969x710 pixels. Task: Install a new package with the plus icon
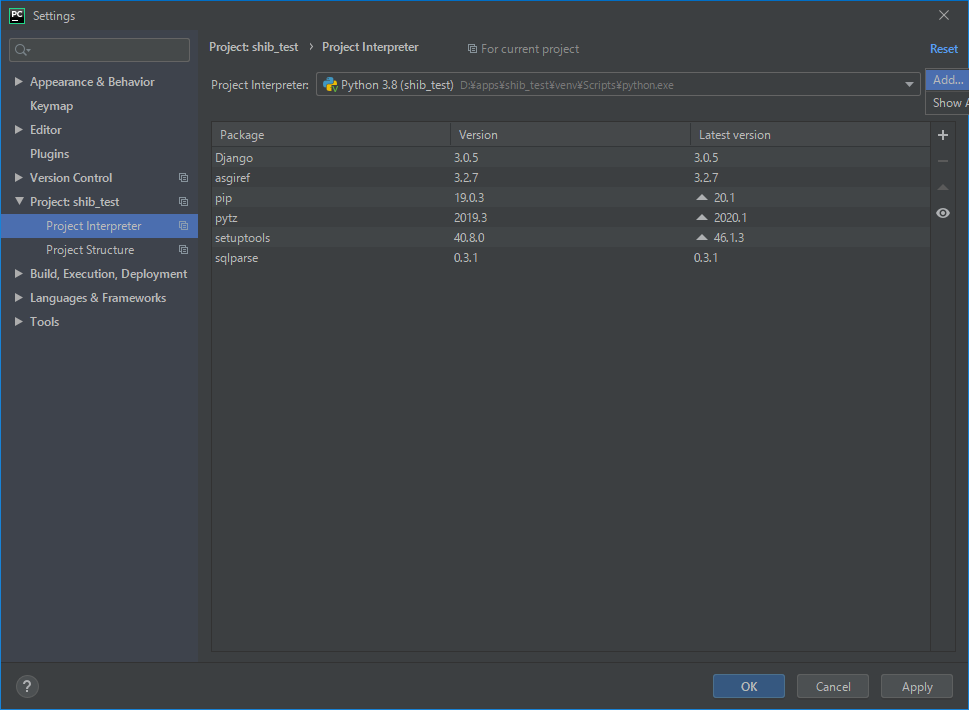(x=942, y=134)
